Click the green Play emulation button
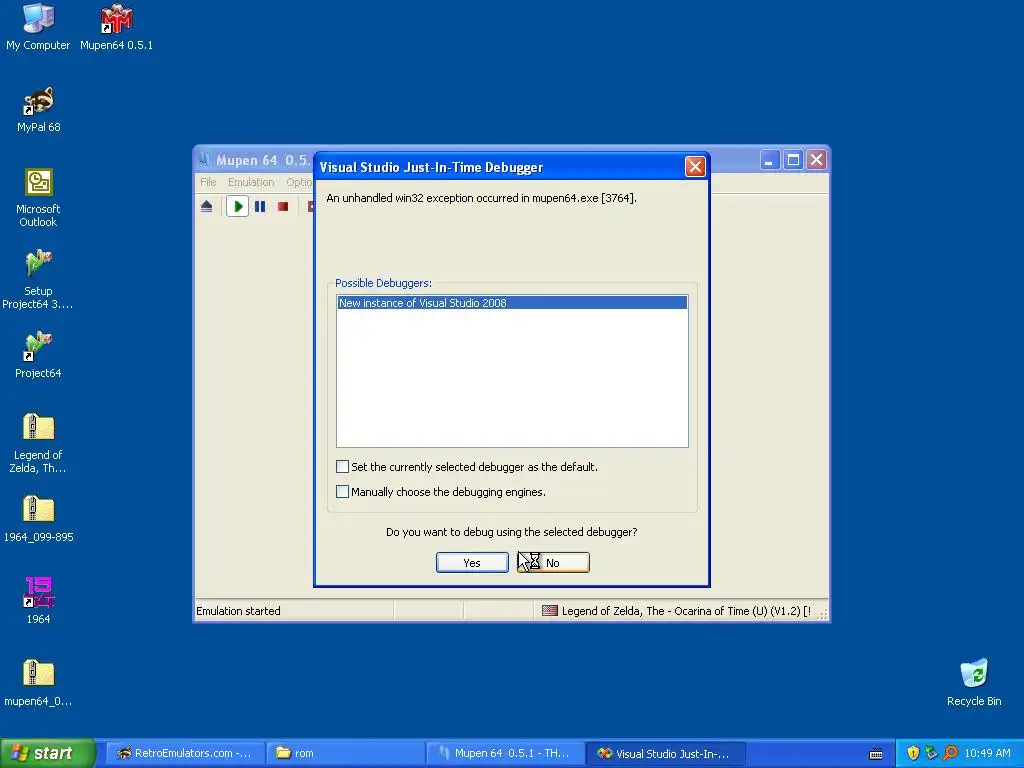Screen dimensions: 1024x768 [238, 206]
